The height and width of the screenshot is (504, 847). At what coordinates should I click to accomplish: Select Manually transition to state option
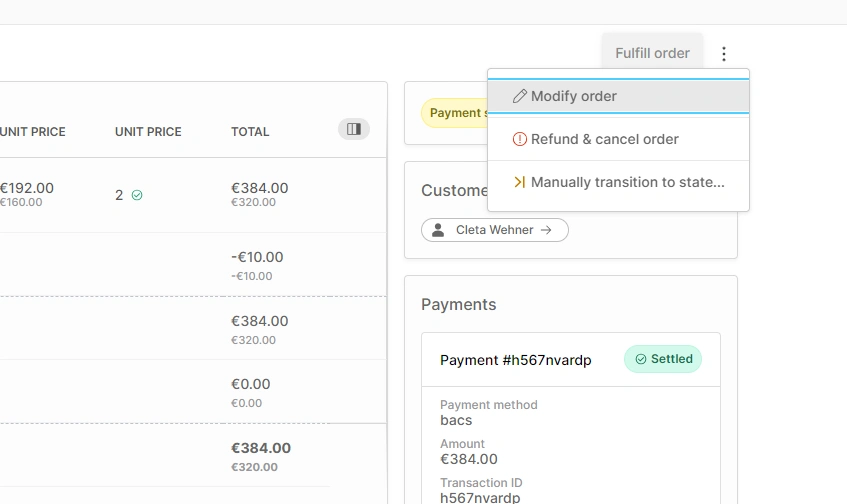click(627, 182)
